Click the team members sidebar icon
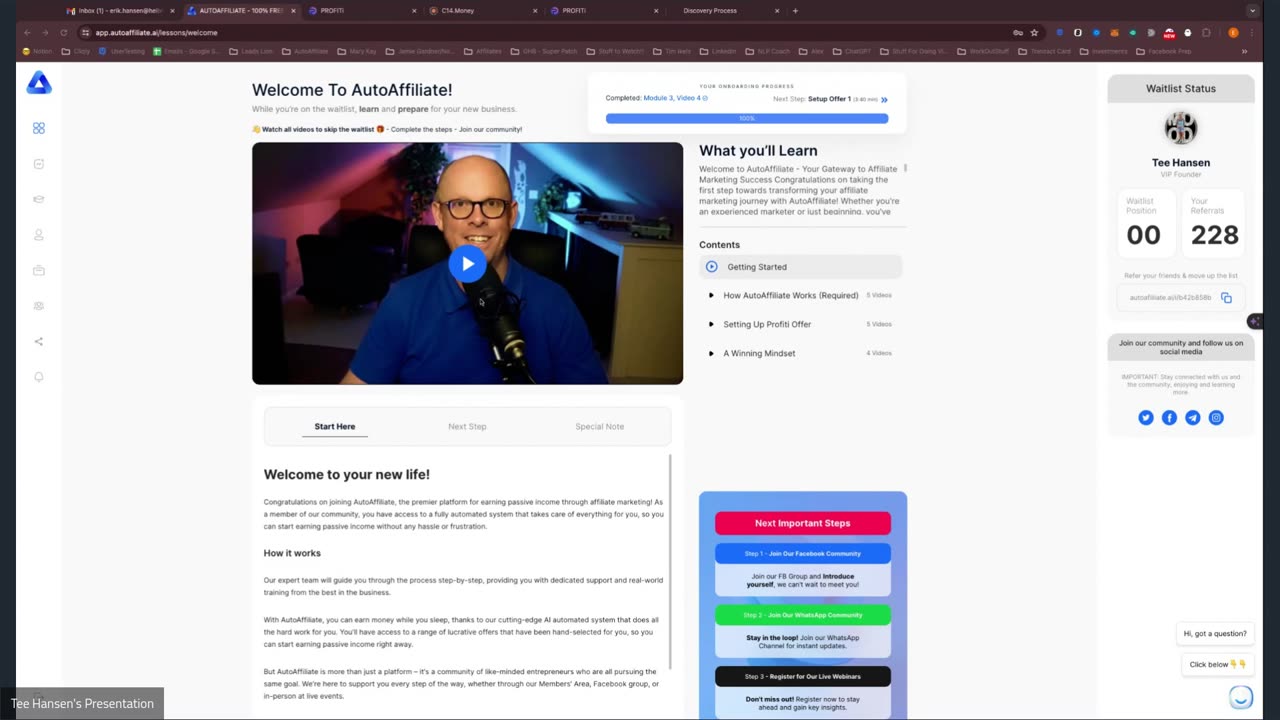 [x=39, y=306]
